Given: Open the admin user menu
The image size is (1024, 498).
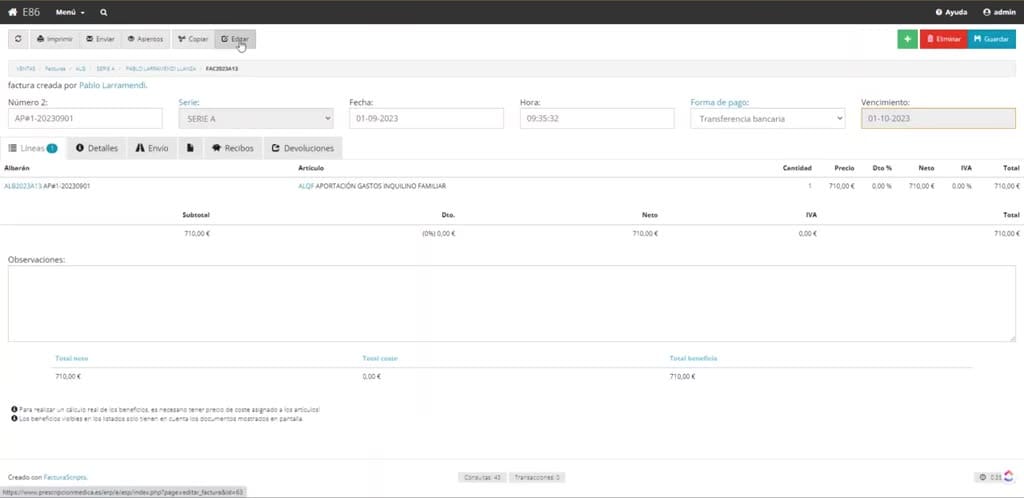Looking at the screenshot, I should tap(999, 12).
